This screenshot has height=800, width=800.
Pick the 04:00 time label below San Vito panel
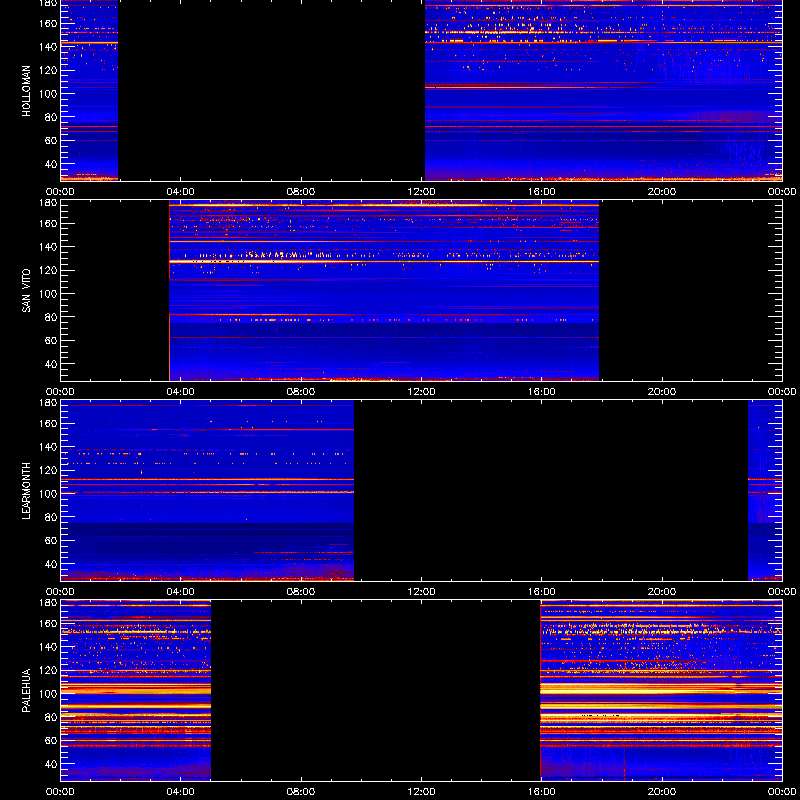pos(181,392)
